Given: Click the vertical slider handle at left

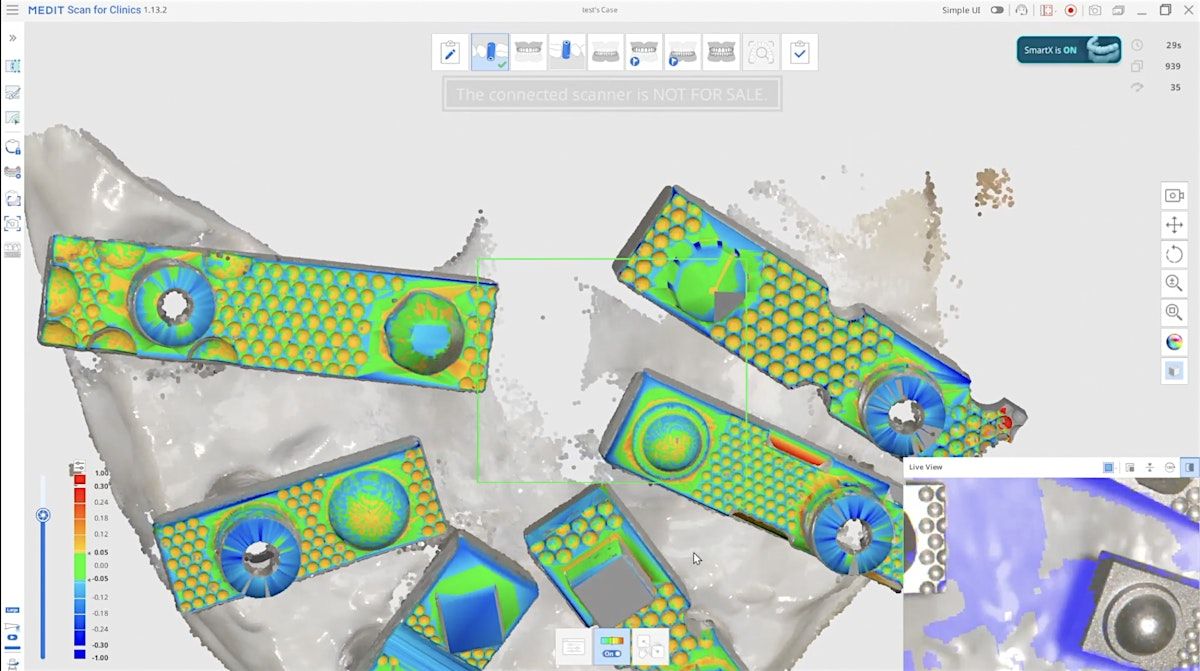Looking at the screenshot, I should coord(43,516).
